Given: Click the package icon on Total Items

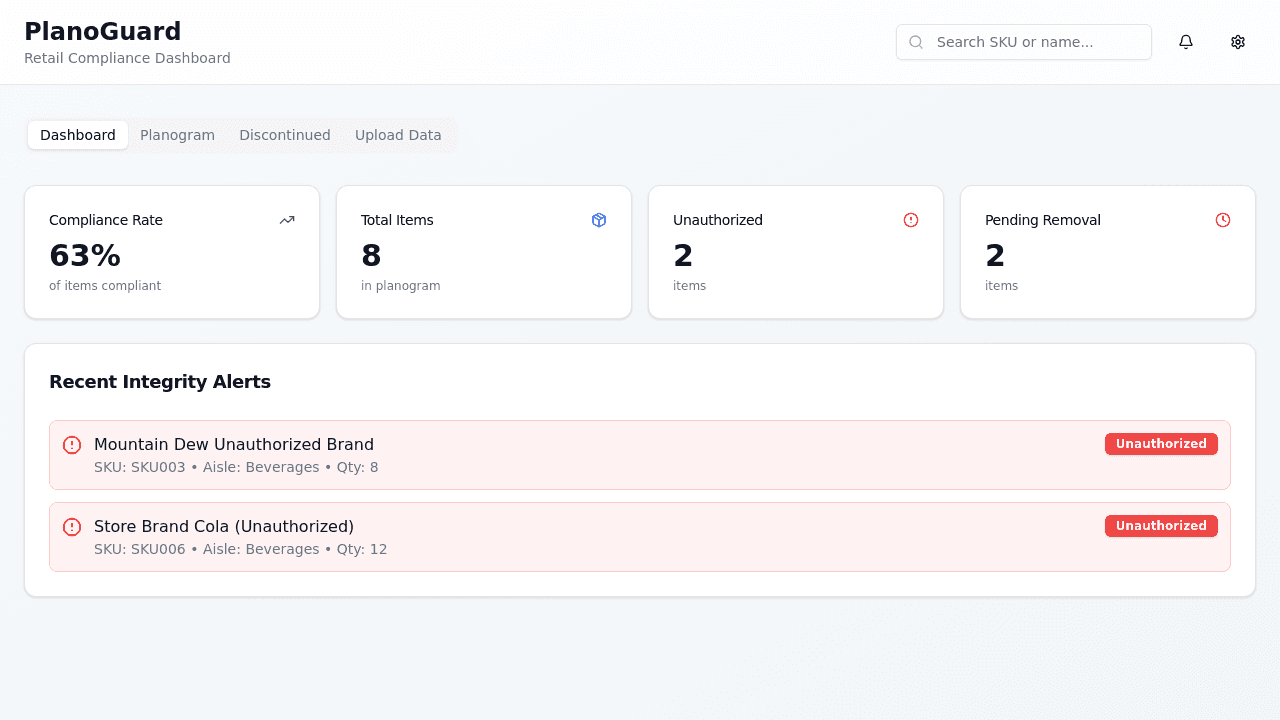Looking at the screenshot, I should [x=599, y=220].
